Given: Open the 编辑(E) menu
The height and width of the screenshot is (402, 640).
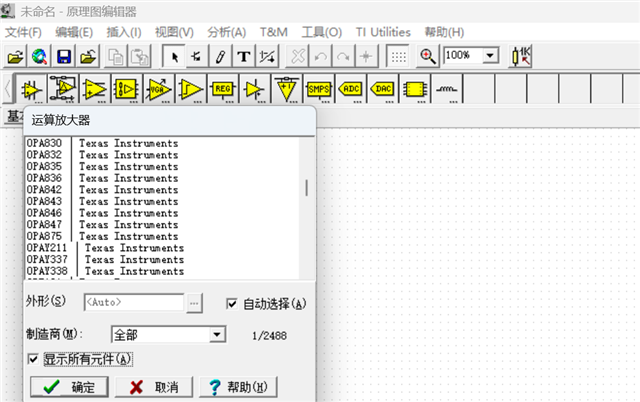Looking at the screenshot, I should pos(74,32).
